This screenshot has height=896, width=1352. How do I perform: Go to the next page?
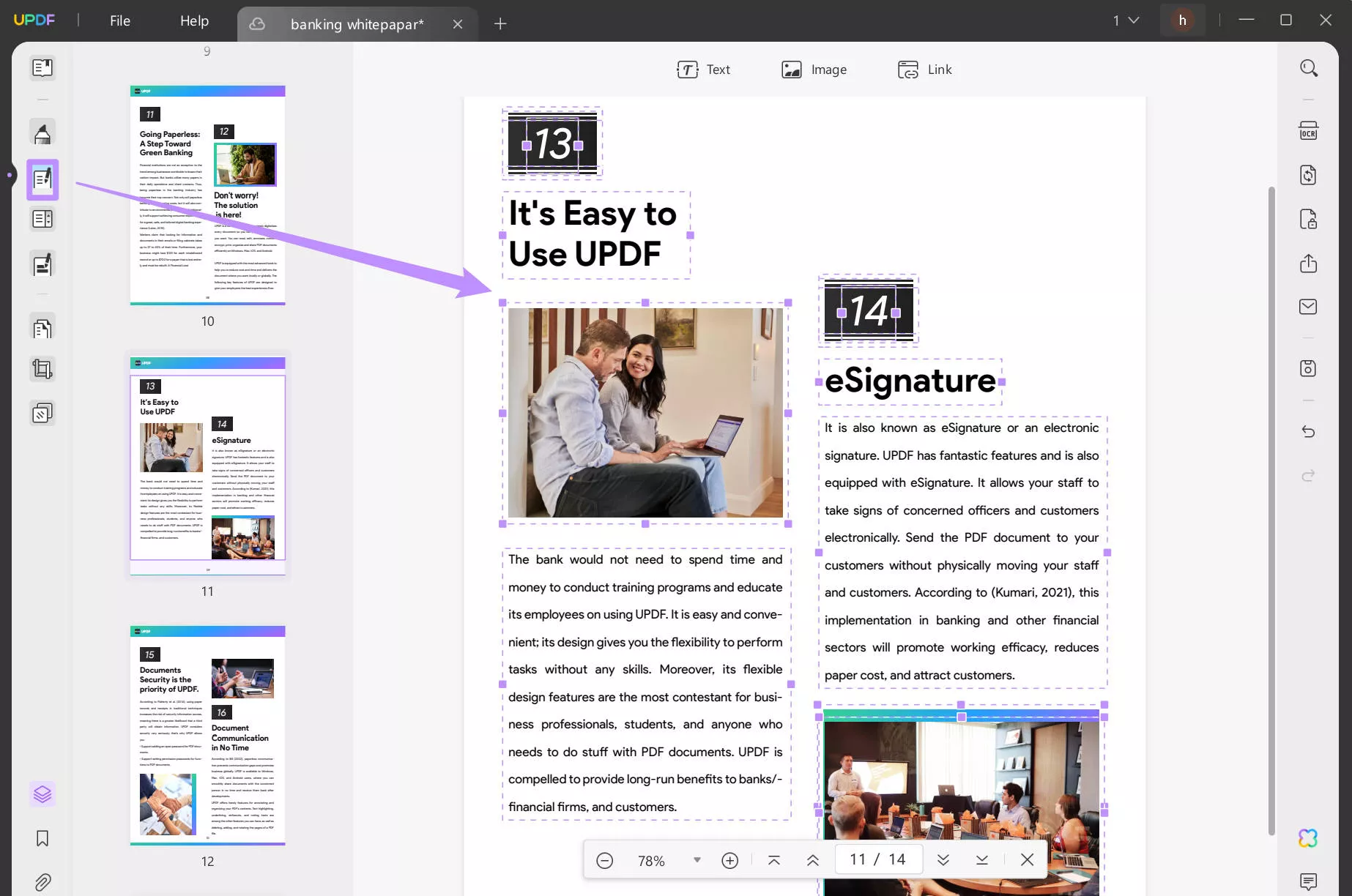pyautogui.click(x=943, y=860)
